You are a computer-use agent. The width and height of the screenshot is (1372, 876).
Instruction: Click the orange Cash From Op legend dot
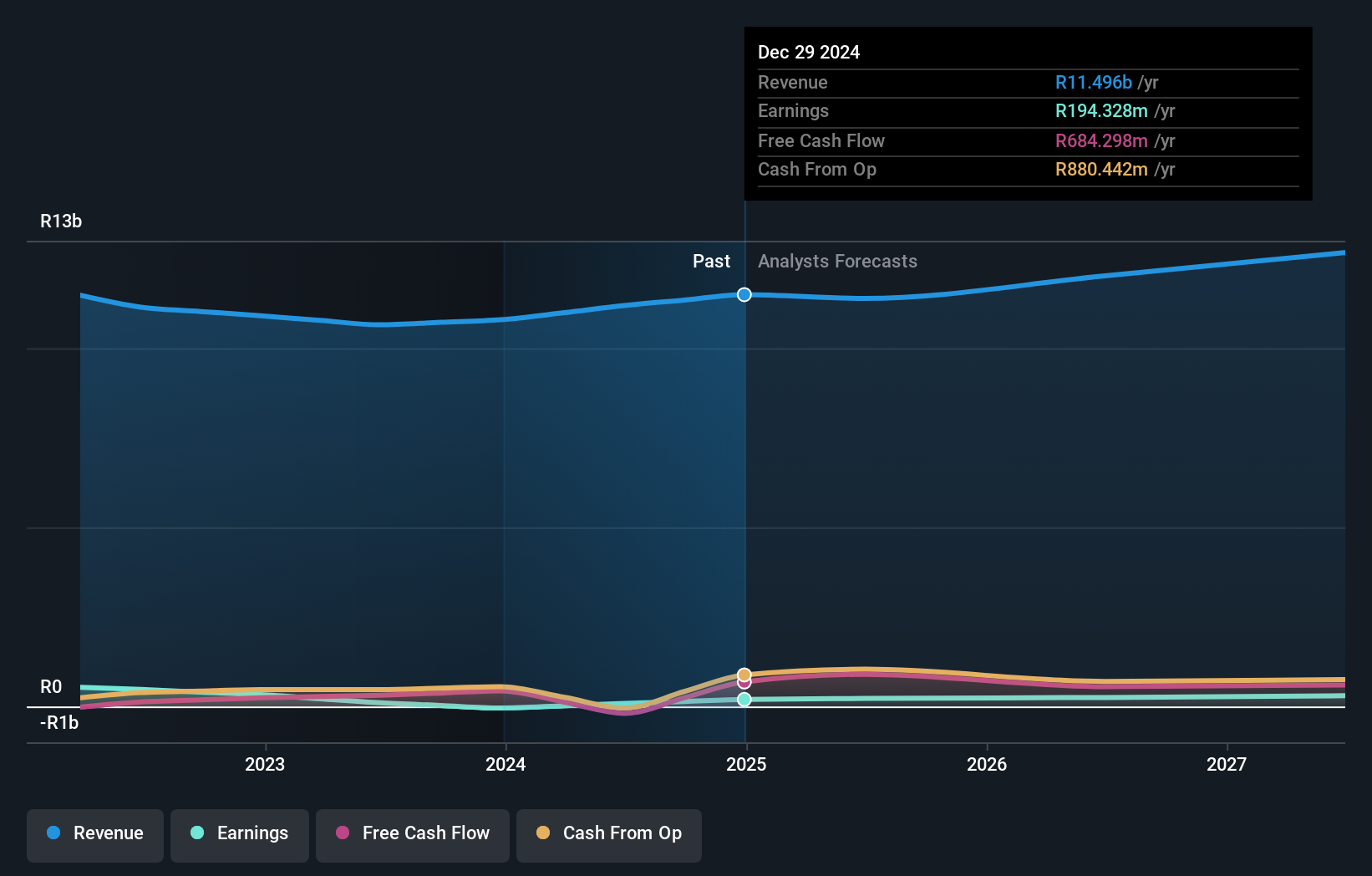point(542,833)
